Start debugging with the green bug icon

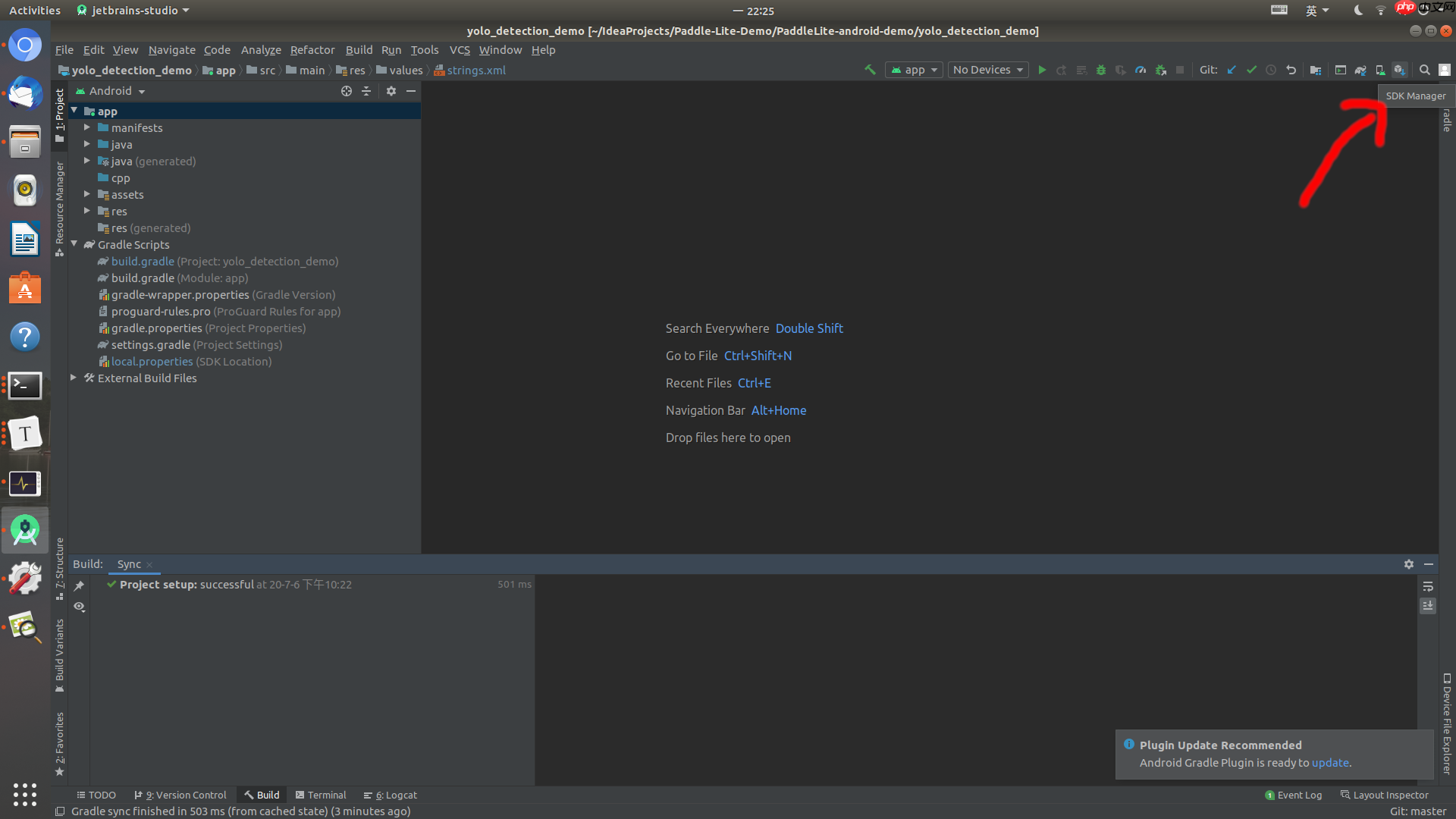pos(1101,70)
